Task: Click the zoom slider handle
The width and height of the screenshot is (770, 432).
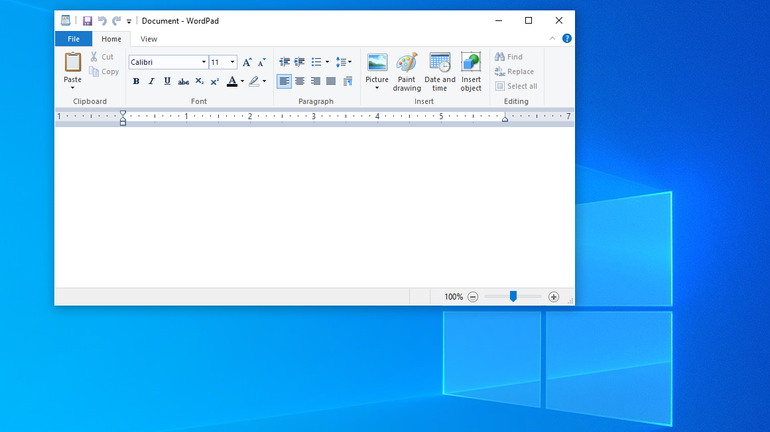Action: pos(513,297)
